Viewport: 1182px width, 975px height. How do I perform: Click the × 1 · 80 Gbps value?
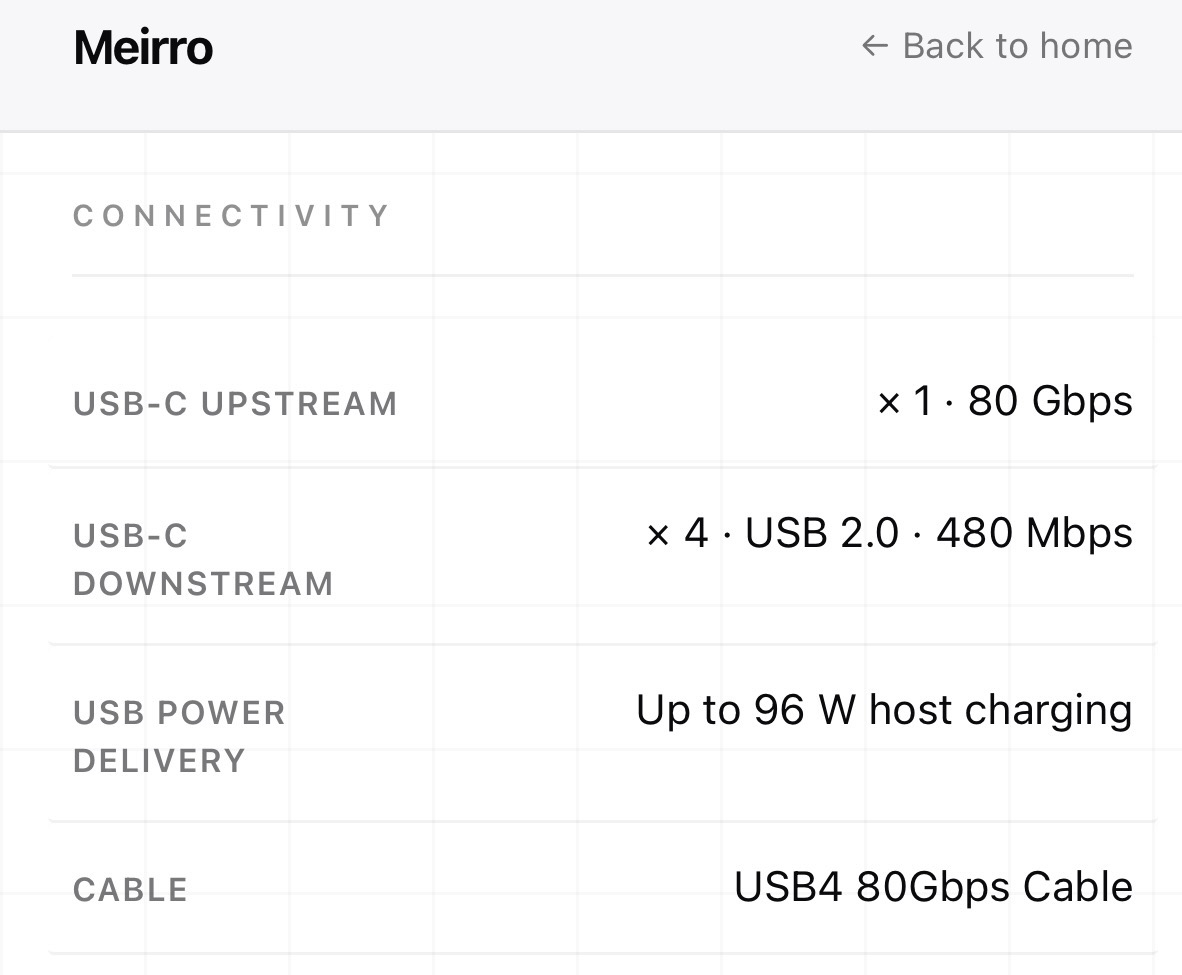pos(1005,400)
